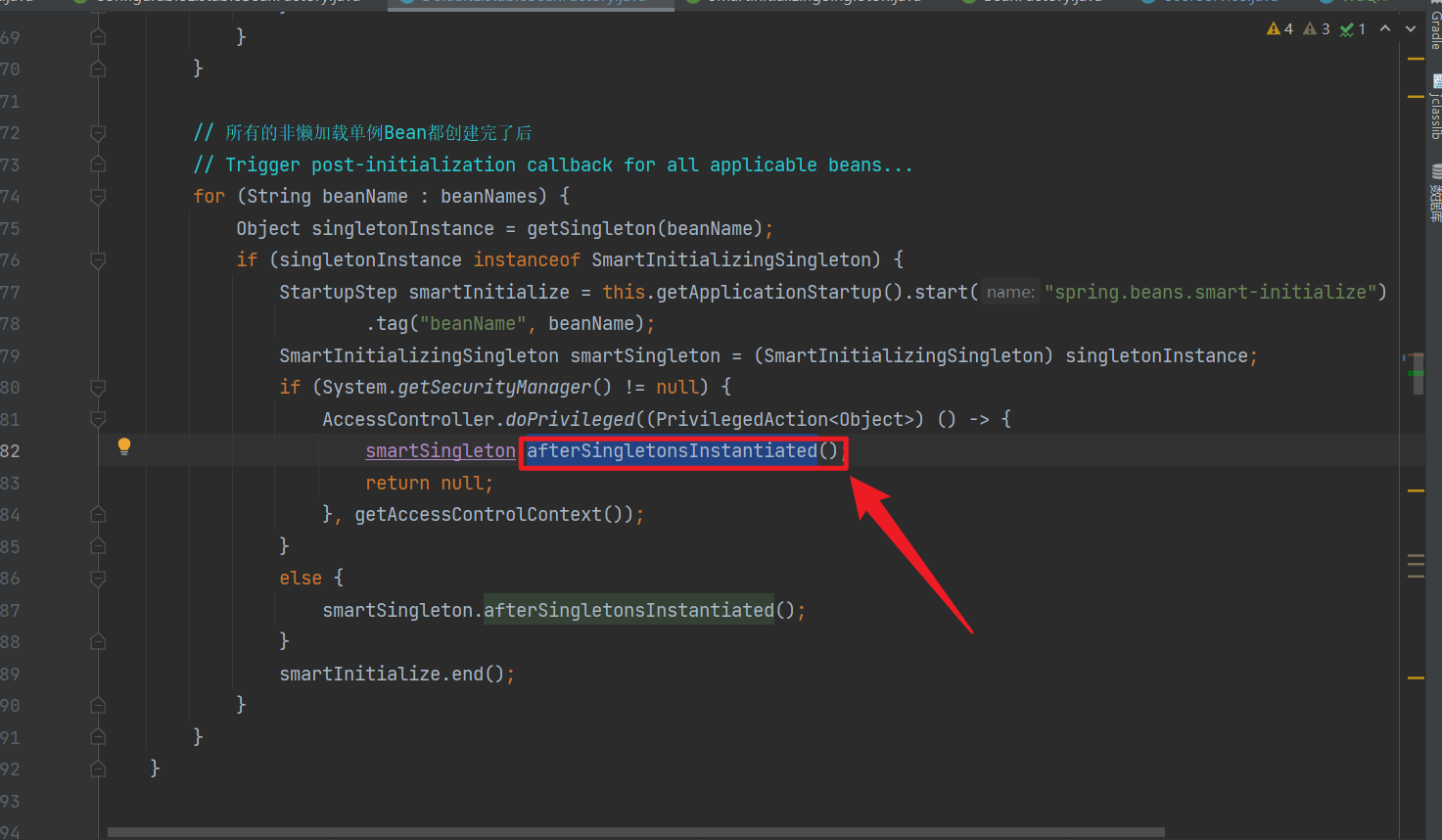Click the topmost yellow warning stripe marker
The height and width of the screenshot is (840, 1442).
click(1416, 59)
